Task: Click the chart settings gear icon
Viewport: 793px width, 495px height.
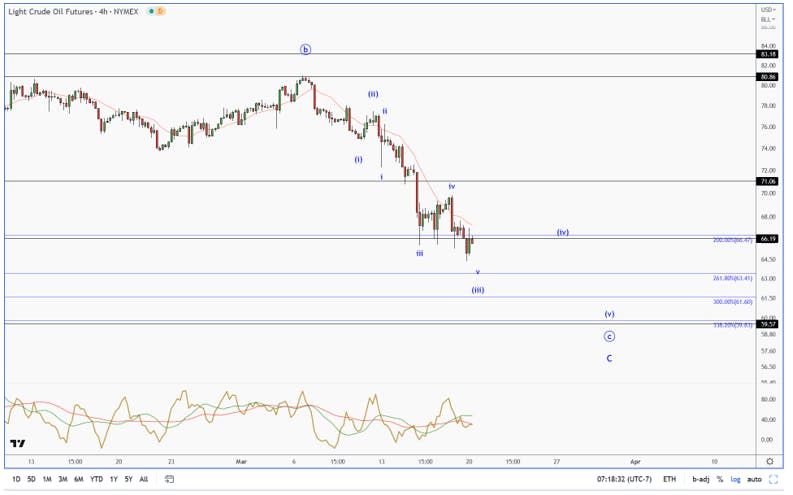Action: [x=770, y=461]
